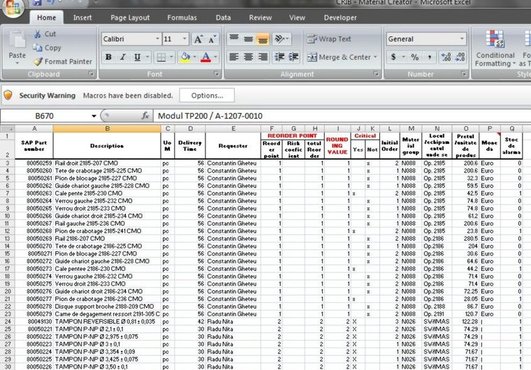The height and width of the screenshot is (370, 531).
Task: Toggle Underline formatting
Action: (x=137, y=57)
